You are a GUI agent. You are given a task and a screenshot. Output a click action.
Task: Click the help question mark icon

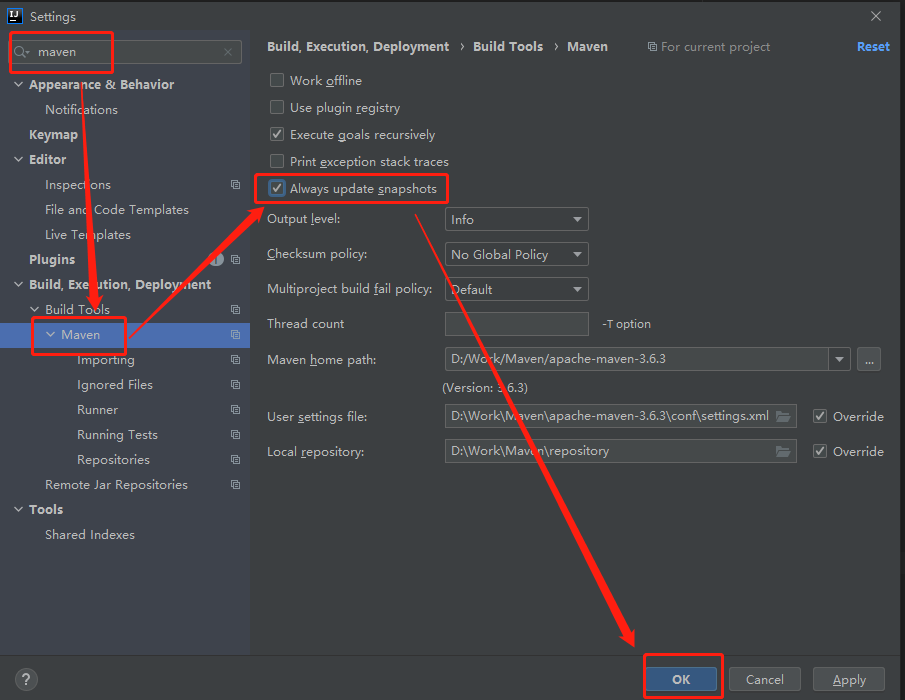pos(26,679)
